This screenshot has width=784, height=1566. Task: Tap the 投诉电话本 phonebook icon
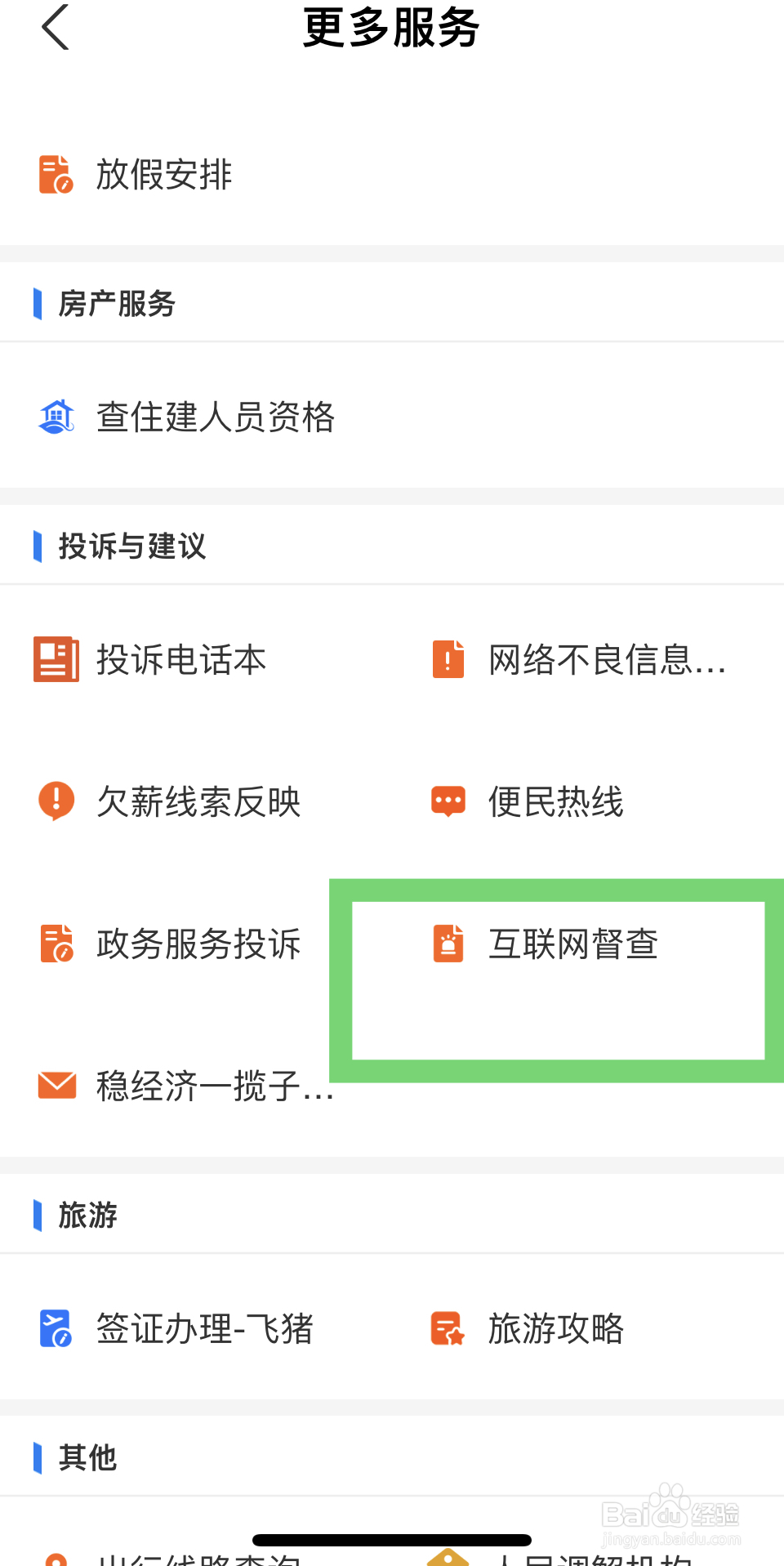[56, 659]
